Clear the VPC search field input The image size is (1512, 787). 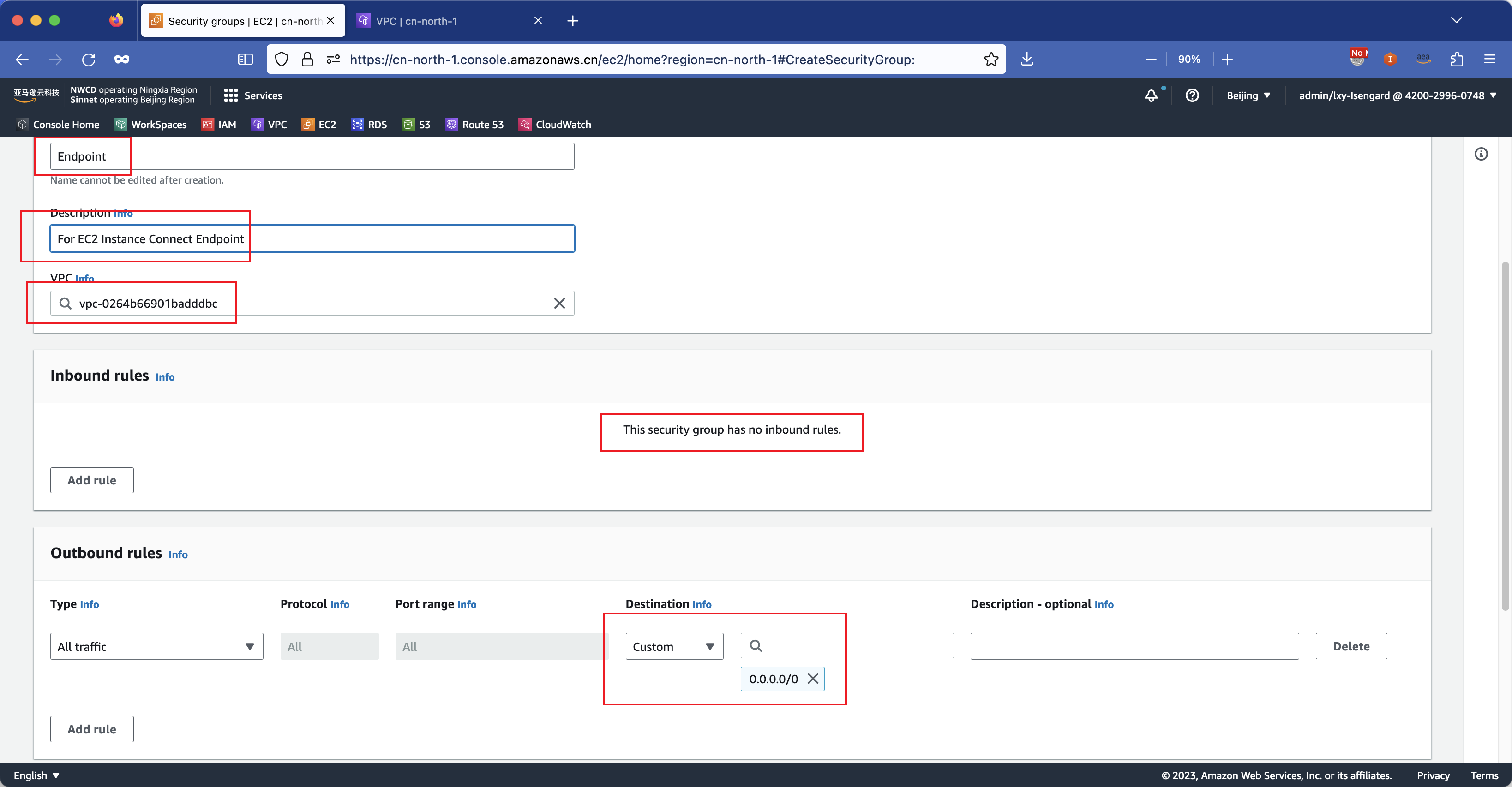(559, 303)
